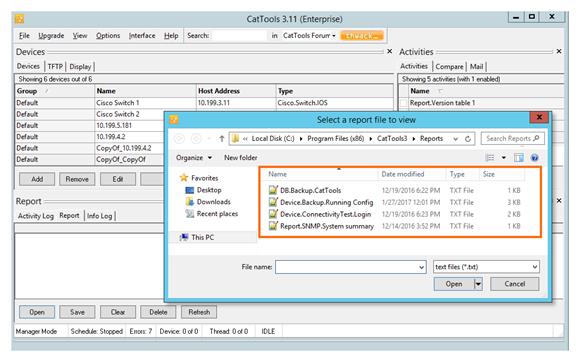This screenshot has width=580, height=362.
Task: Open the text files (*.txt) filter dropdown
Action: pos(535,267)
